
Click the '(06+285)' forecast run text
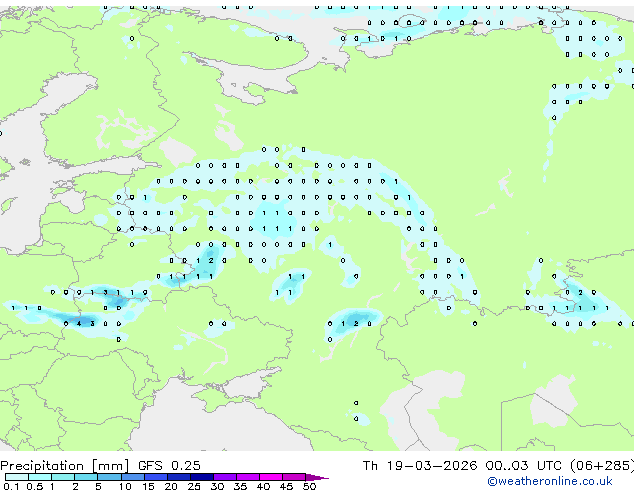click(x=602, y=466)
